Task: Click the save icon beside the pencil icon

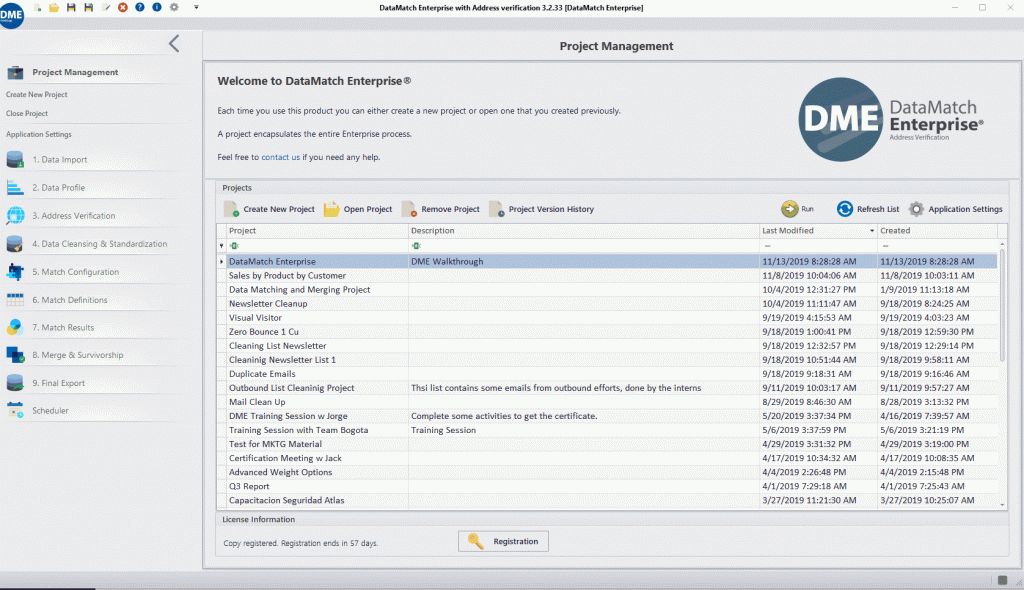Action: point(88,7)
